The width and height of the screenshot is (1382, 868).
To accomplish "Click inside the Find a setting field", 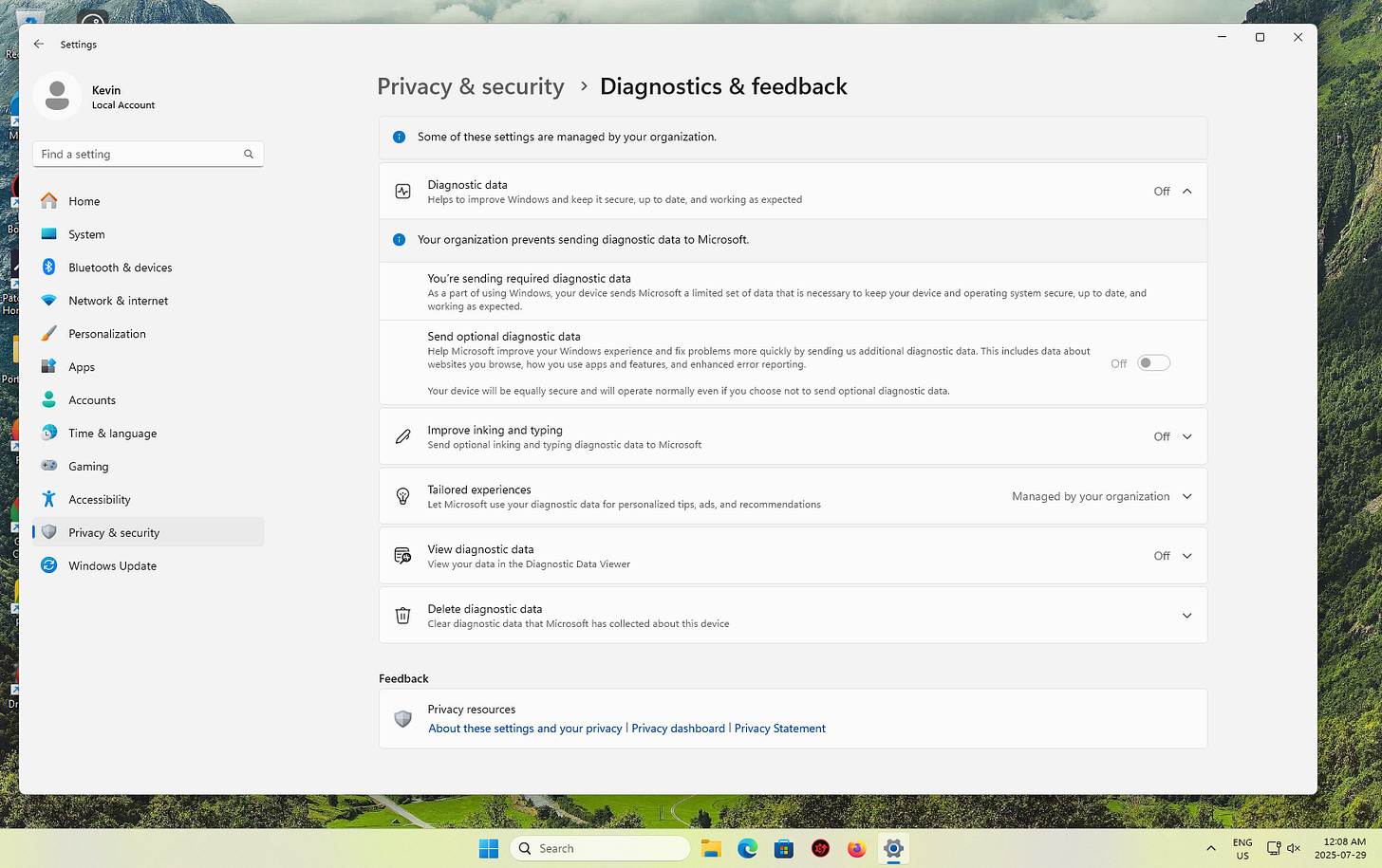I will 148,154.
